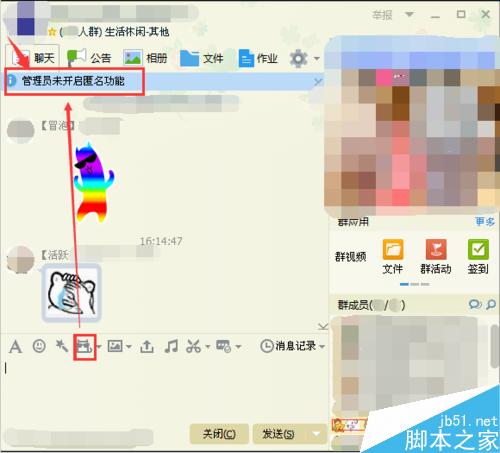
Task: Click the 管理员未开启匿名功能 notice text
Action: pos(73,81)
